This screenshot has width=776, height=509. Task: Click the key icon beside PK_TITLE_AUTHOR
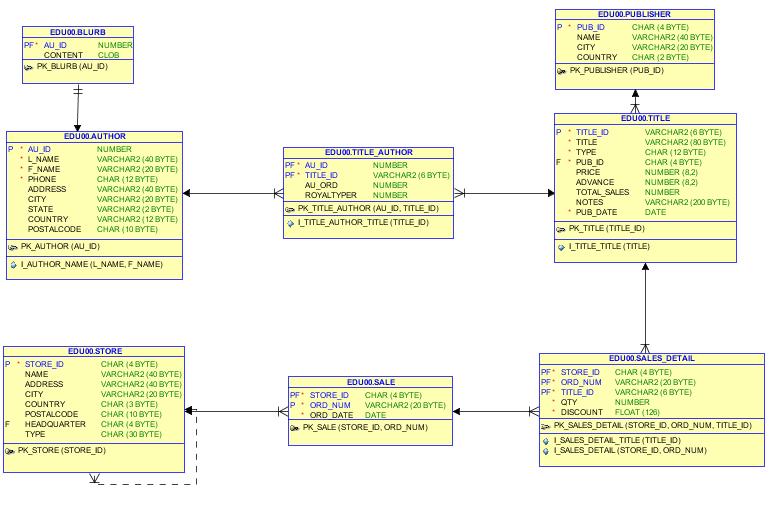click(x=290, y=209)
